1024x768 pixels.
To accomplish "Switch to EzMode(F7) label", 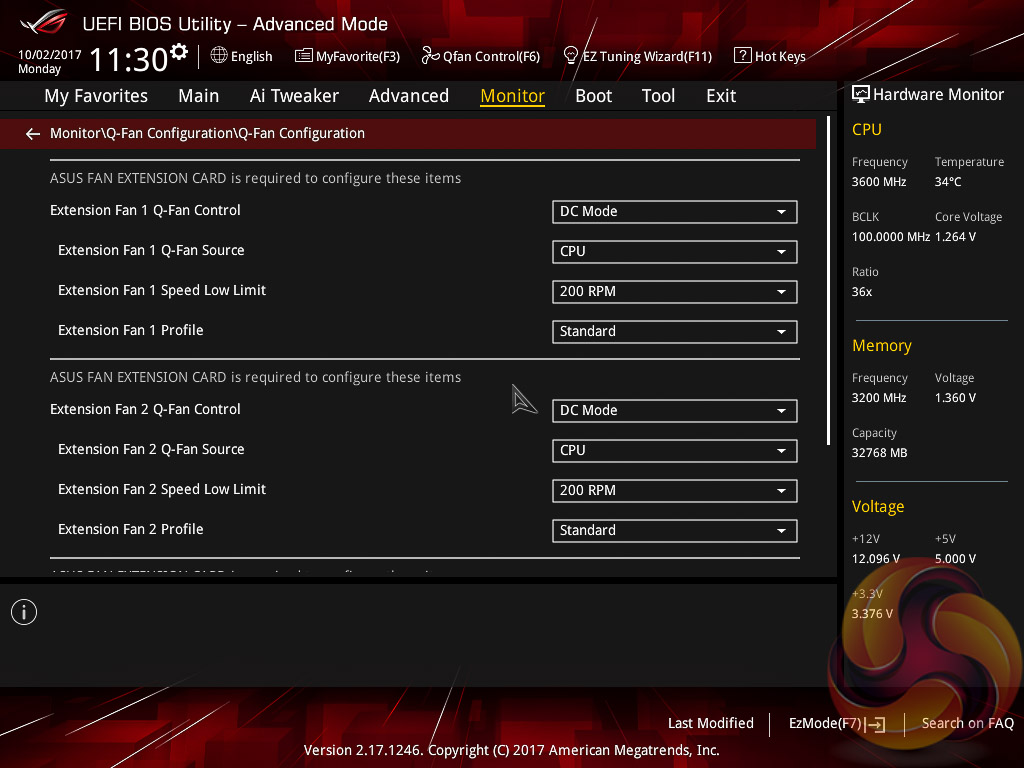I will click(825, 723).
